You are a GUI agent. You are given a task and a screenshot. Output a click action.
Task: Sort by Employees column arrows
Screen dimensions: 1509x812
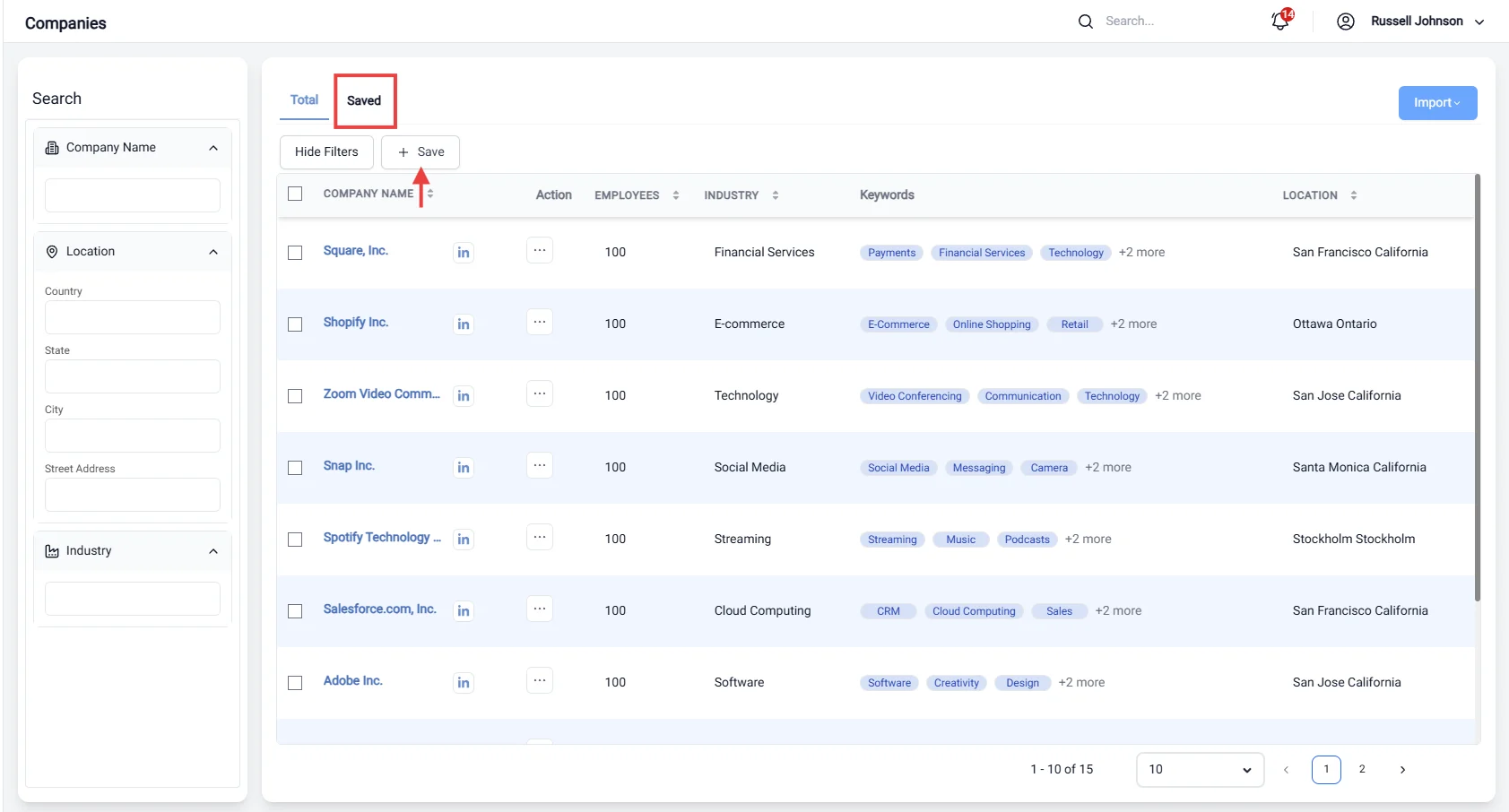click(676, 195)
